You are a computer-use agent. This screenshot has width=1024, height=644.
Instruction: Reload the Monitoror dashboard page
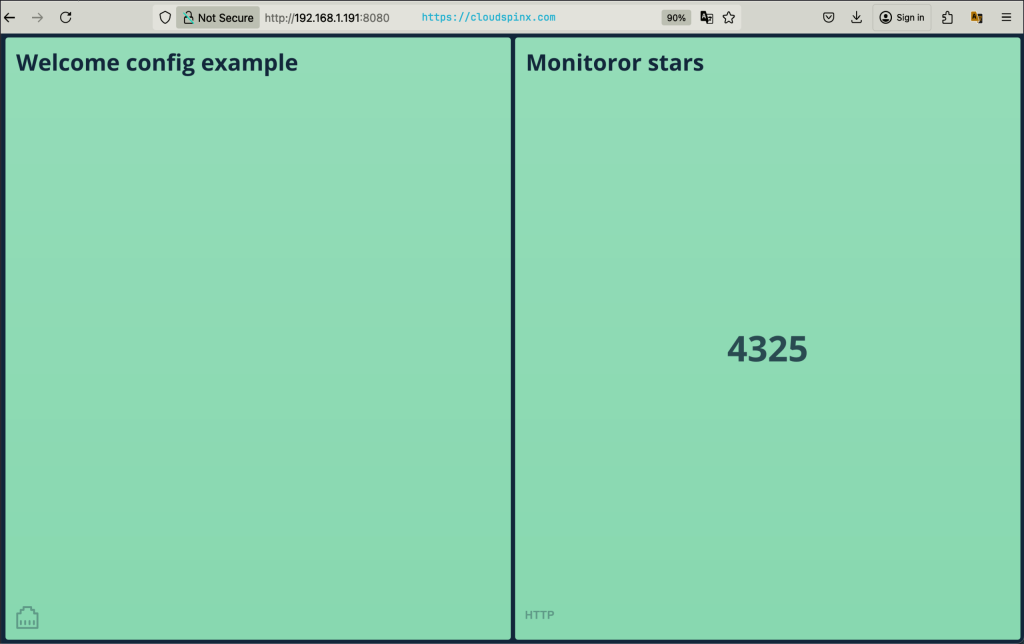tap(66, 17)
